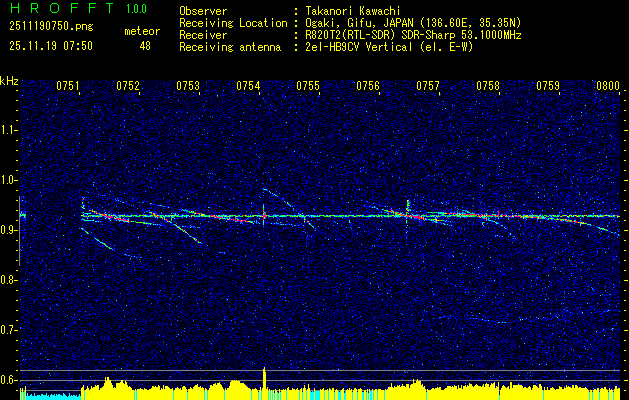Click the 0758 time marker
The image size is (629, 400).
(x=488, y=86)
